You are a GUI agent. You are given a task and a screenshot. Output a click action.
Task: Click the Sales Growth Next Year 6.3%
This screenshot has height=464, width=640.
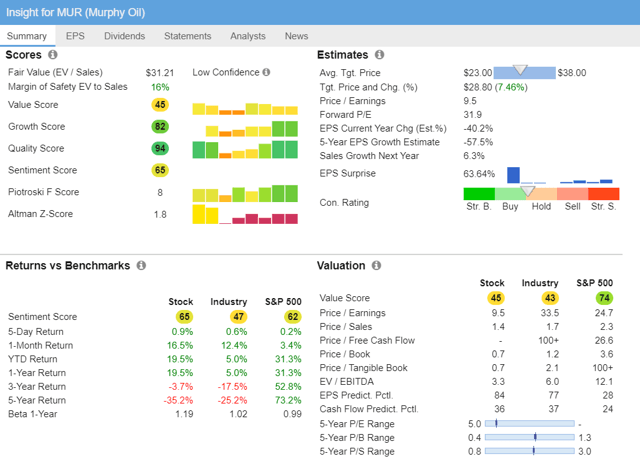pos(474,156)
